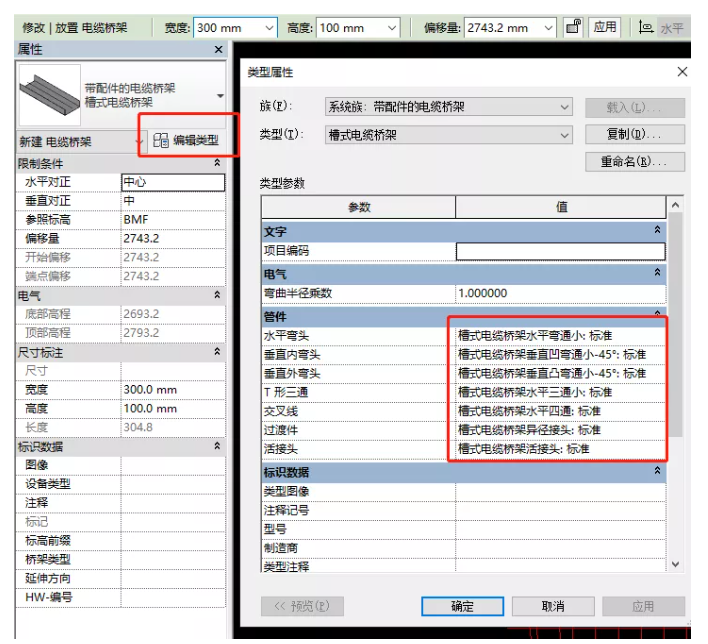
Task: Close the 属性 panel
Action: (x=219, y=49)
